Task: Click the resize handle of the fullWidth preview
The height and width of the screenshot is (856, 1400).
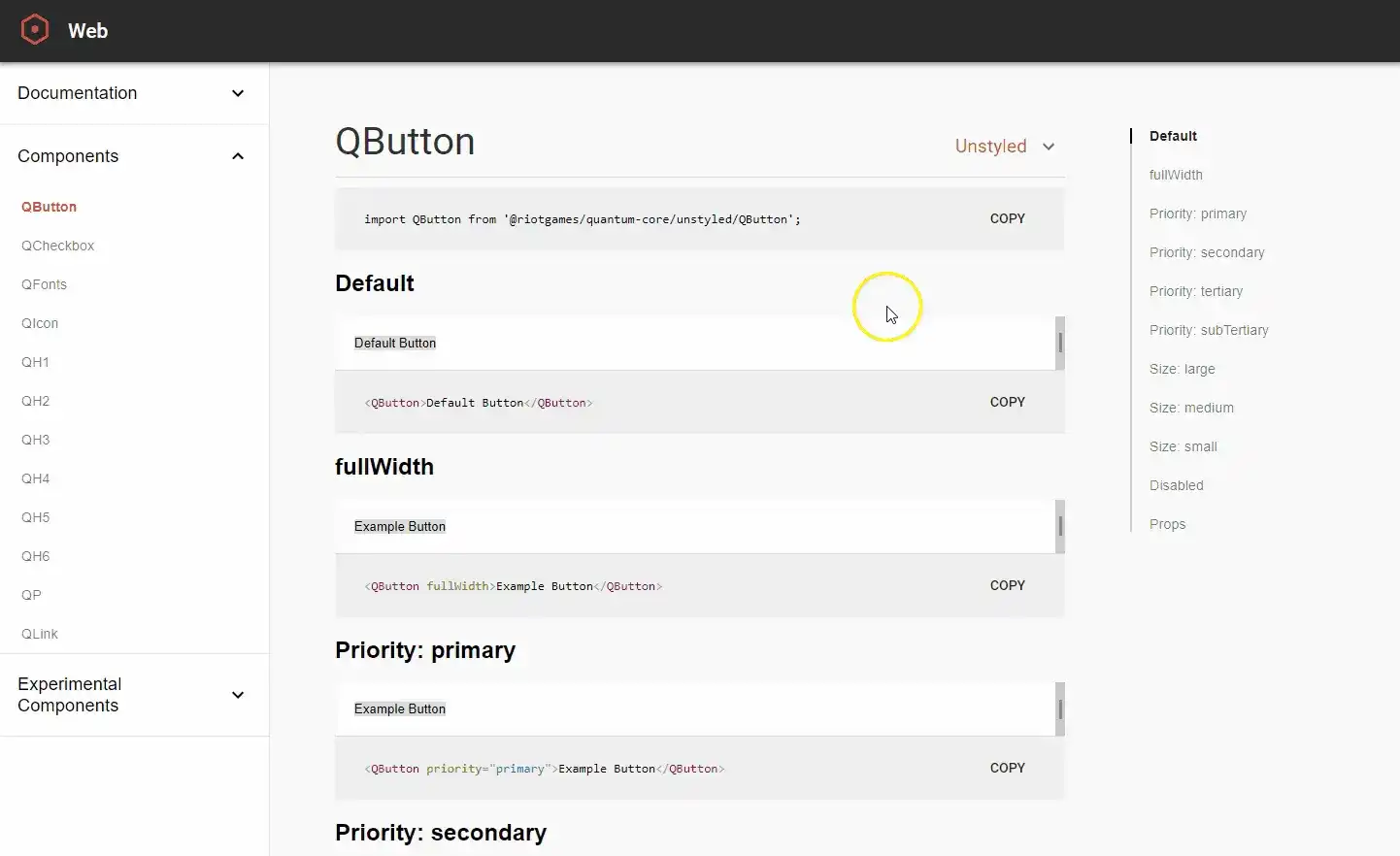Action: [x=1060, y=526]
